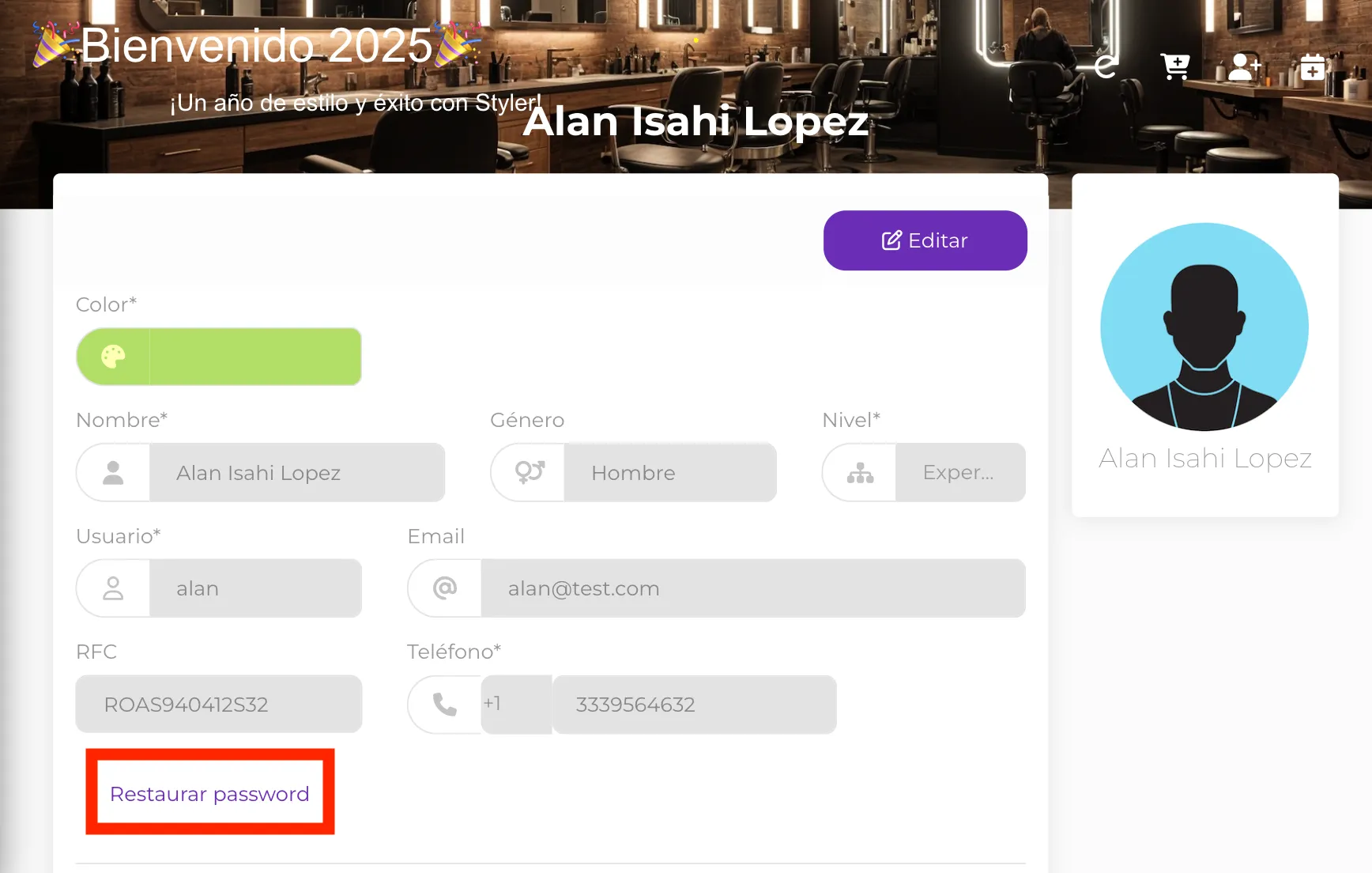Image resolution: width=1372 pixels, height=873 pixels.
Task: Click the user icon beside Usuario field
Action: tap(112, 588)
